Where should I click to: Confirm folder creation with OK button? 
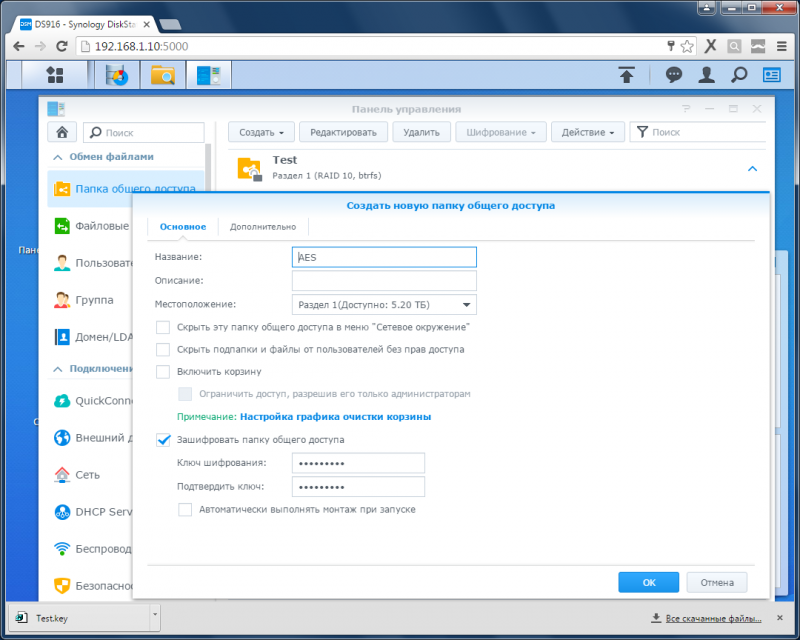(648, 582)
